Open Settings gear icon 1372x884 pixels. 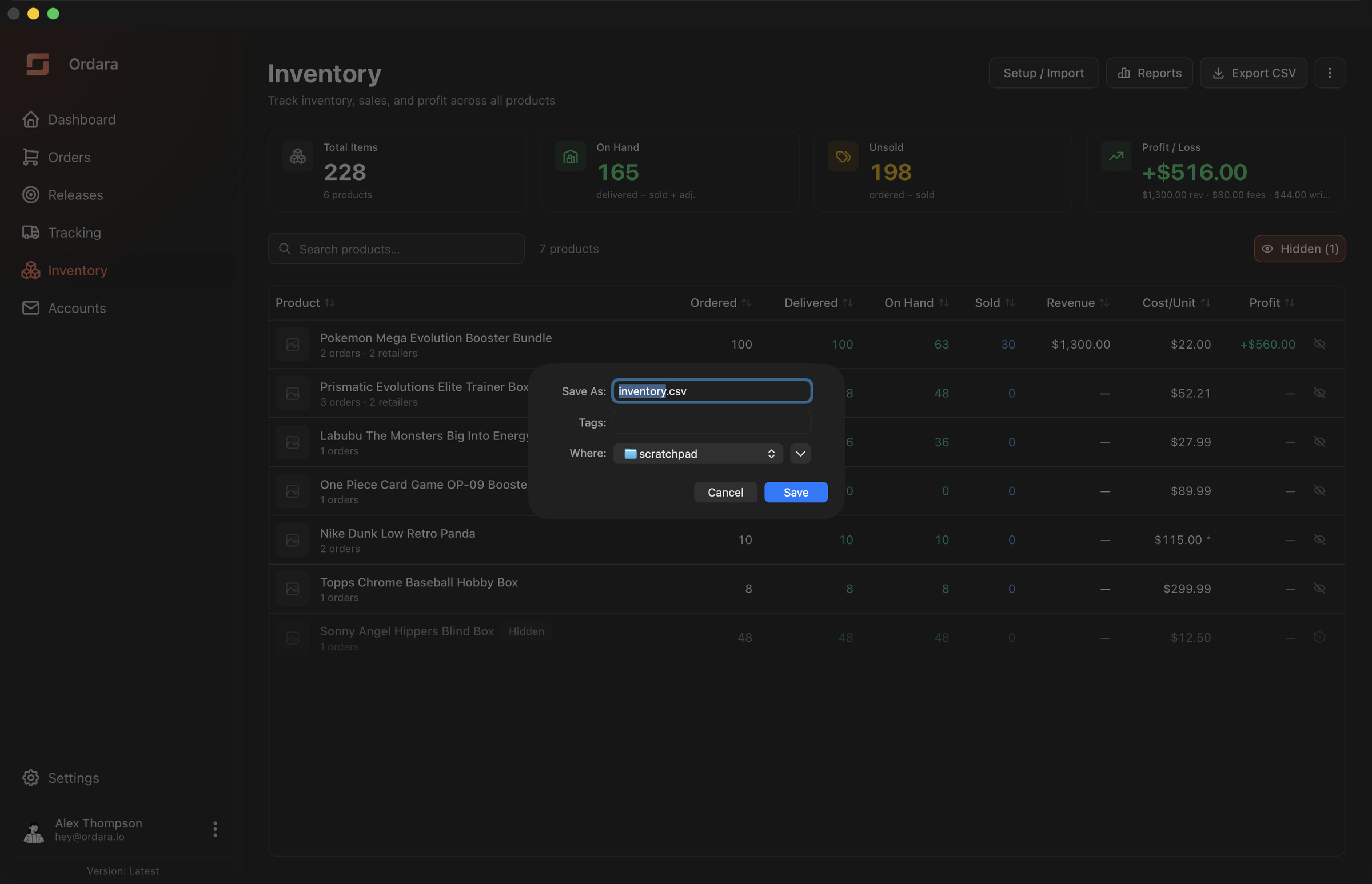(31, 778)
